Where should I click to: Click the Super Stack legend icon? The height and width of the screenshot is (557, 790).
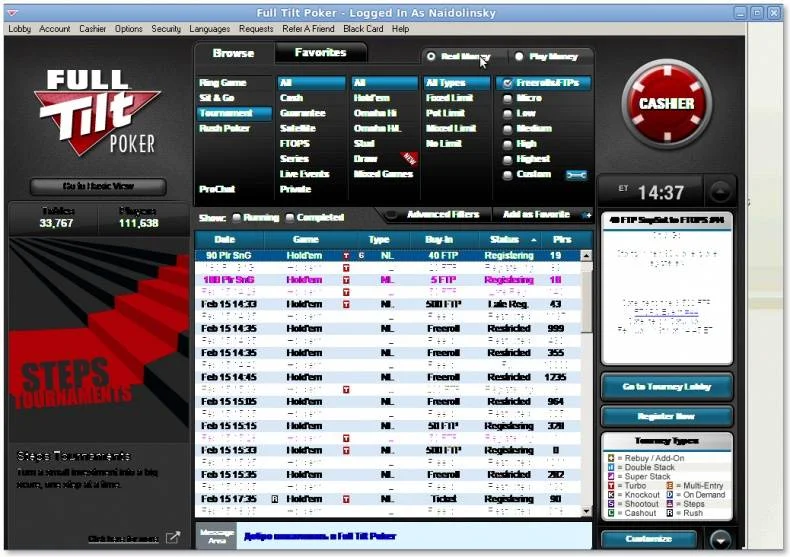click(x=611, y=476)
